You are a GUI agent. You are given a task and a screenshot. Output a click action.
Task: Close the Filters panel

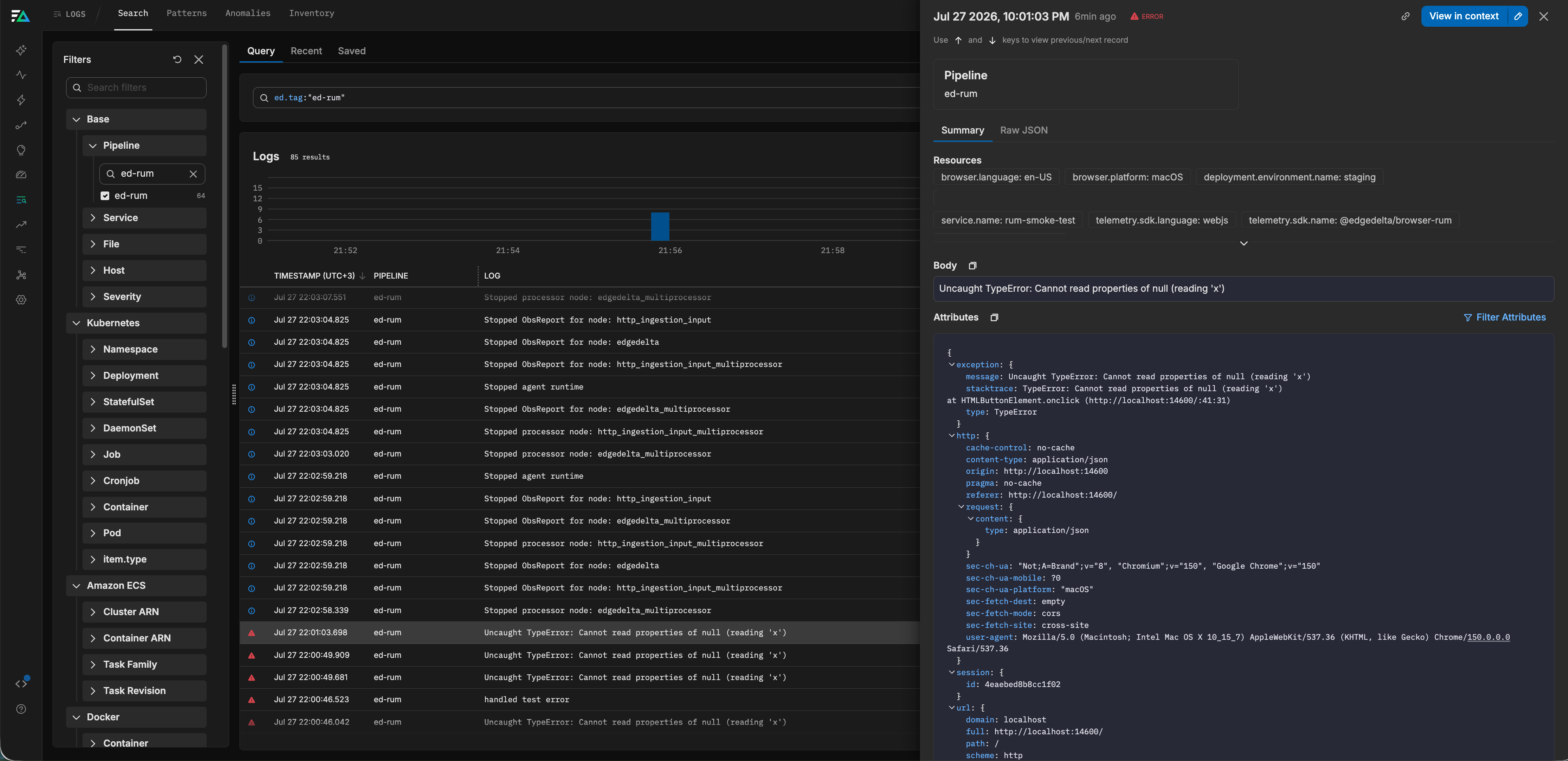click(198, 60)
